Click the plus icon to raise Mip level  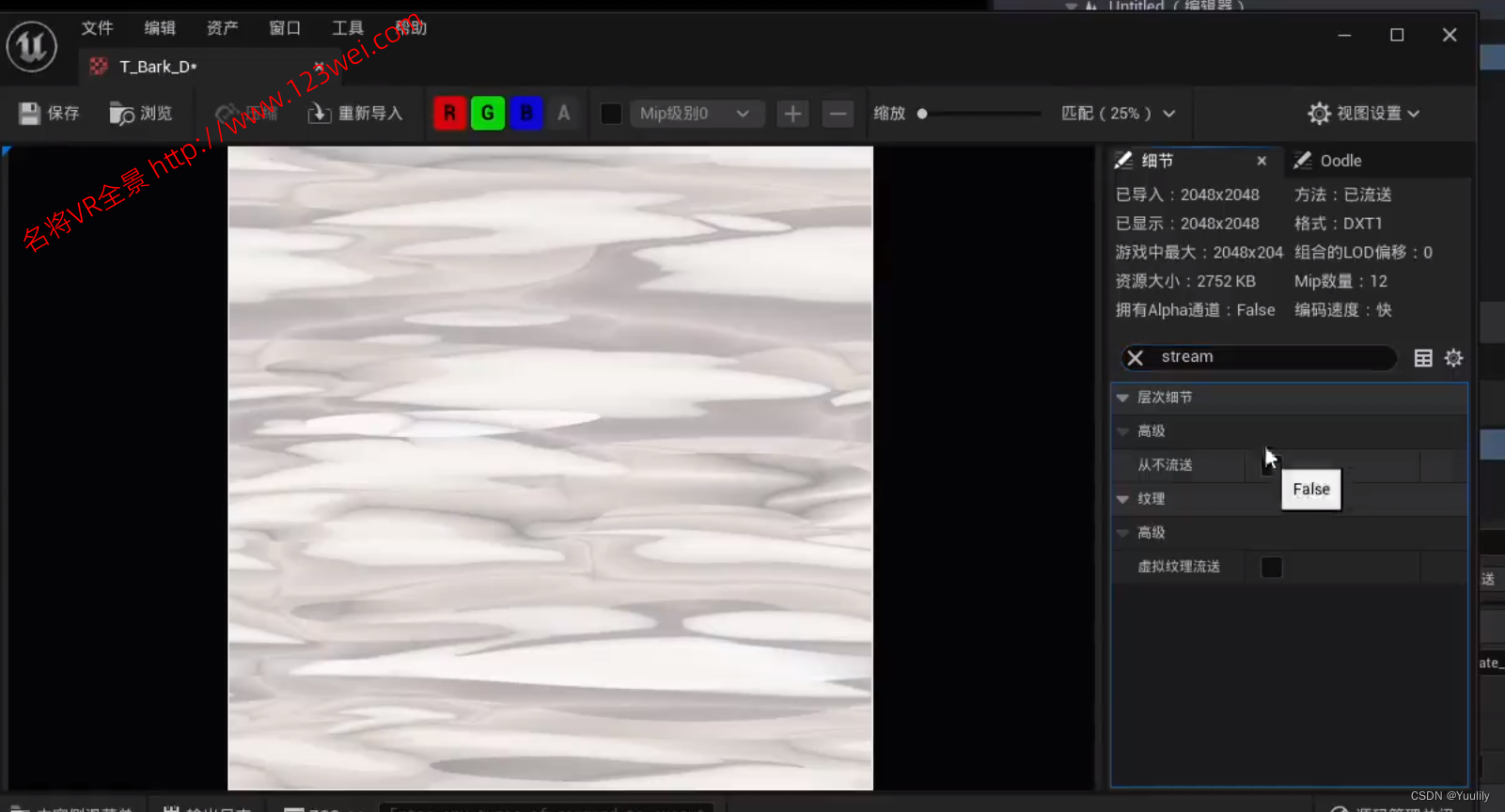tap(792, 114)
